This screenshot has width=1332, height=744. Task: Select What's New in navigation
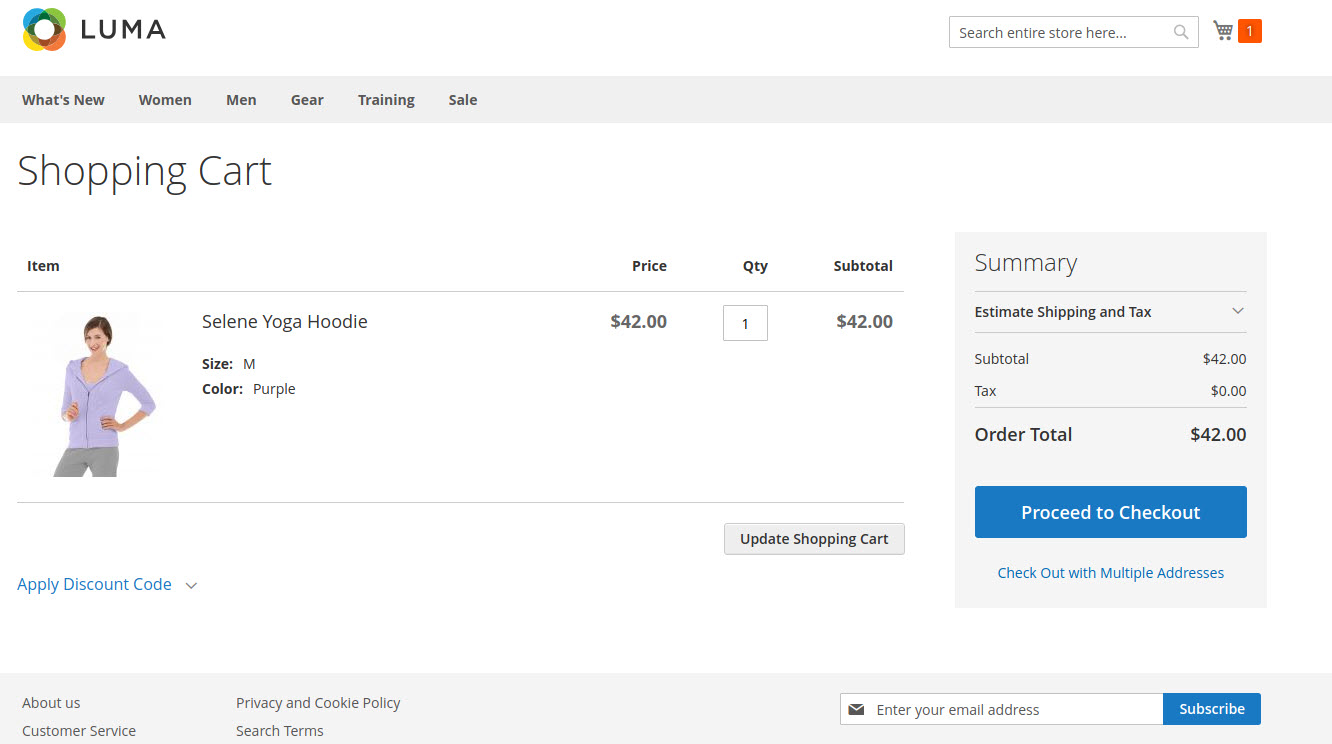coord(63,100)
